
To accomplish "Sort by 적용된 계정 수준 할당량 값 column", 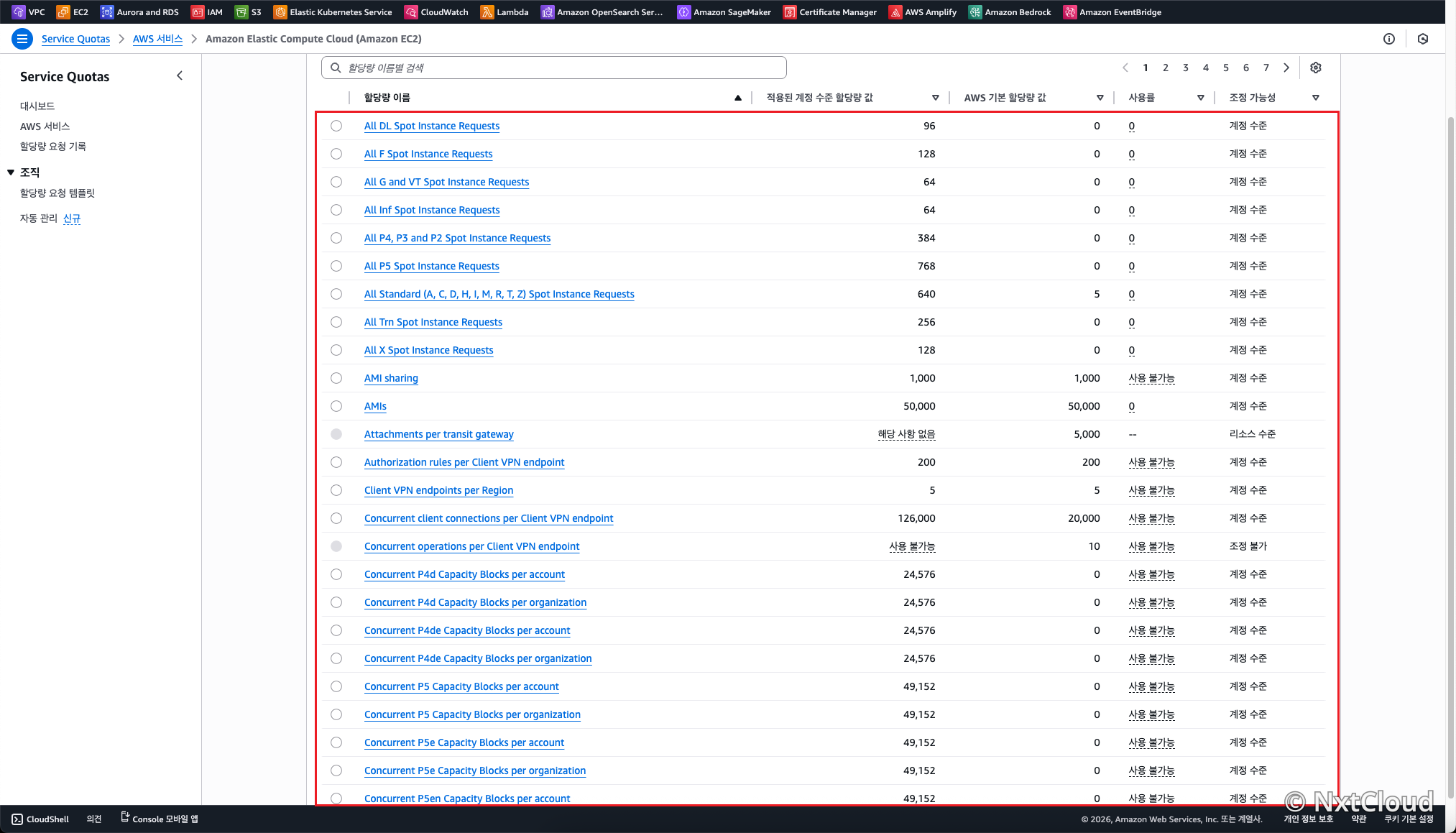I will (936, 98).
